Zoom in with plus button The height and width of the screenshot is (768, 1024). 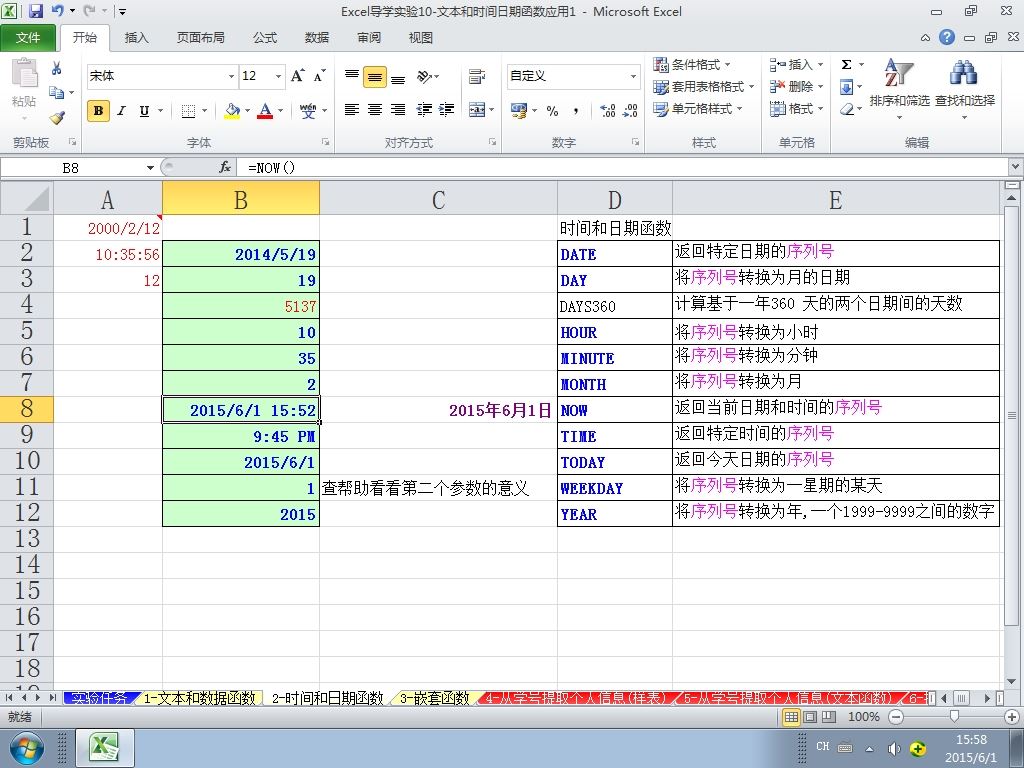coord(1012,717)
